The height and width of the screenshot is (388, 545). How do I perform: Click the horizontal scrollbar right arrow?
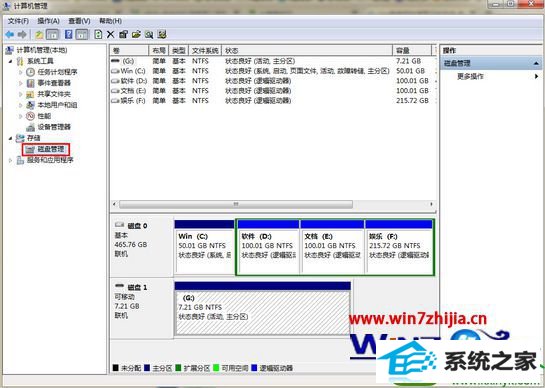[431, 204]
